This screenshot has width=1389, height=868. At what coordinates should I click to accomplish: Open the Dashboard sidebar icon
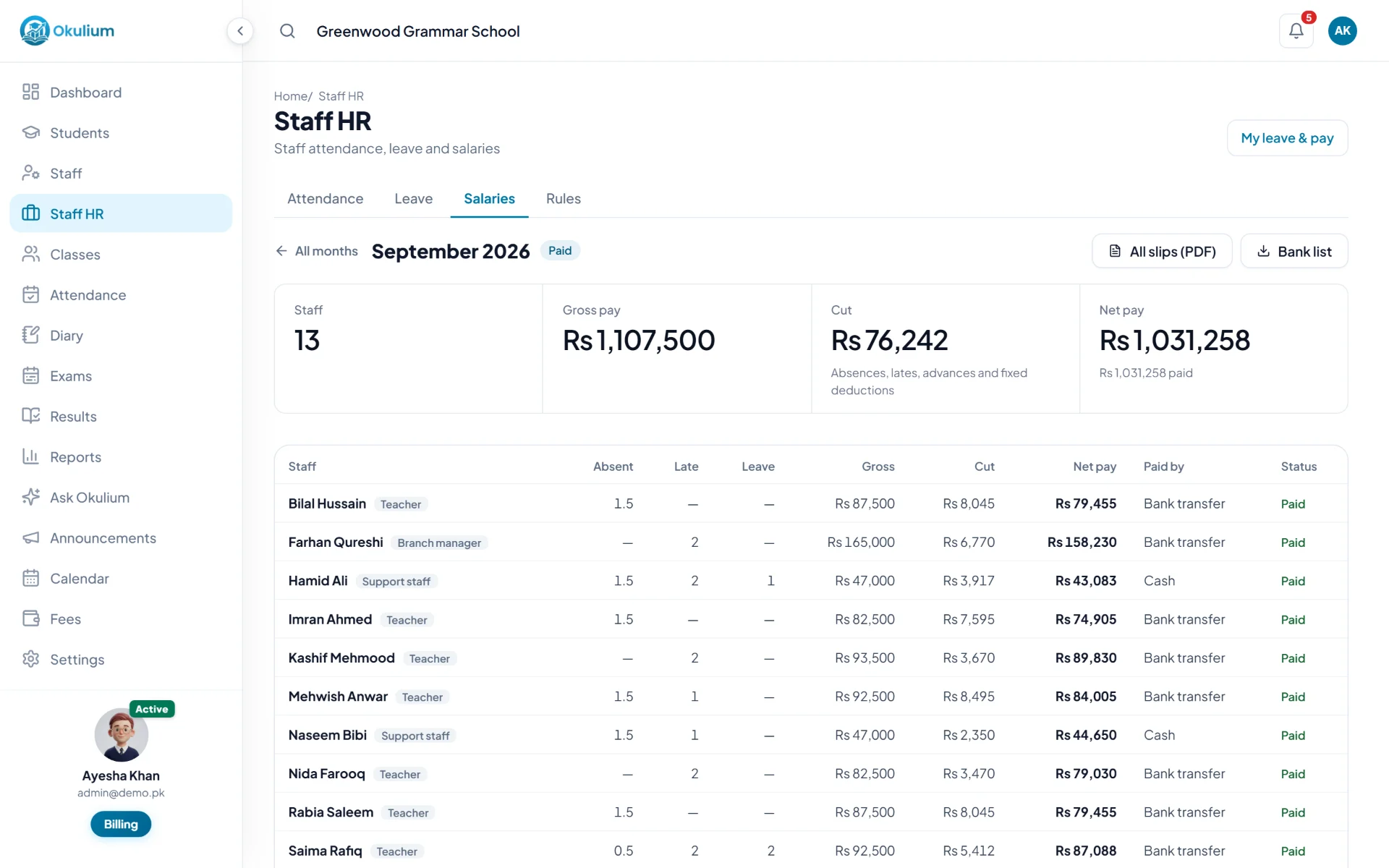30,92
